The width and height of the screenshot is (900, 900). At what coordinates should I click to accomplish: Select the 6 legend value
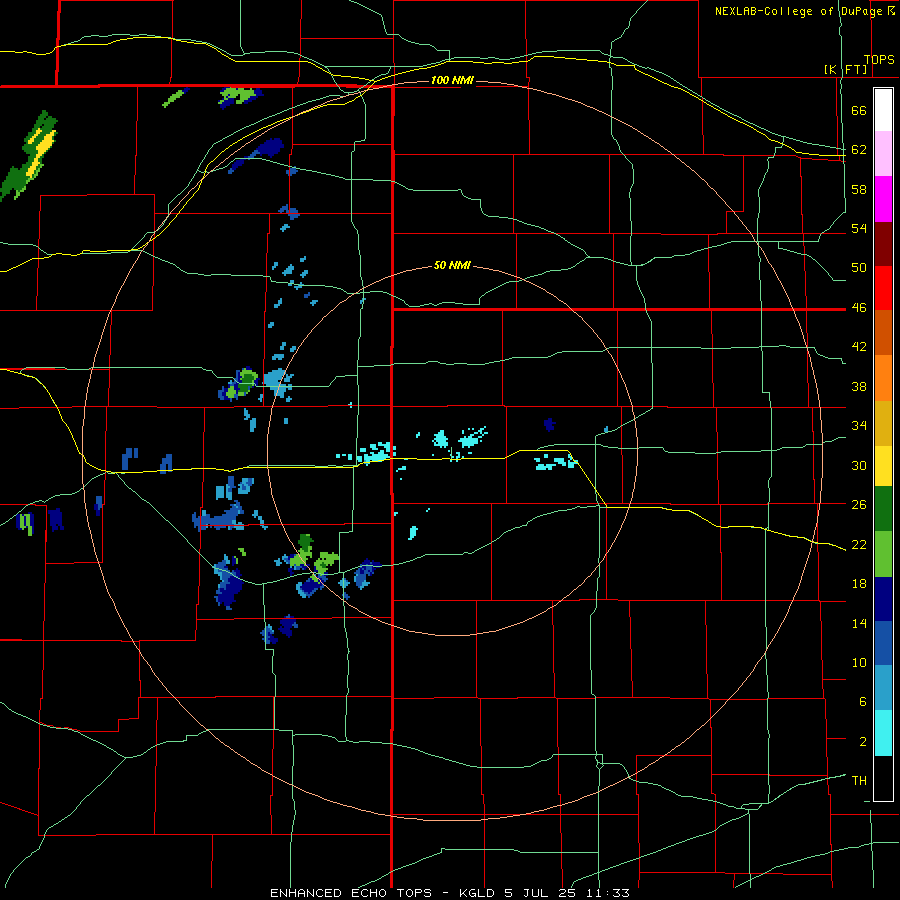click(863, 701)
